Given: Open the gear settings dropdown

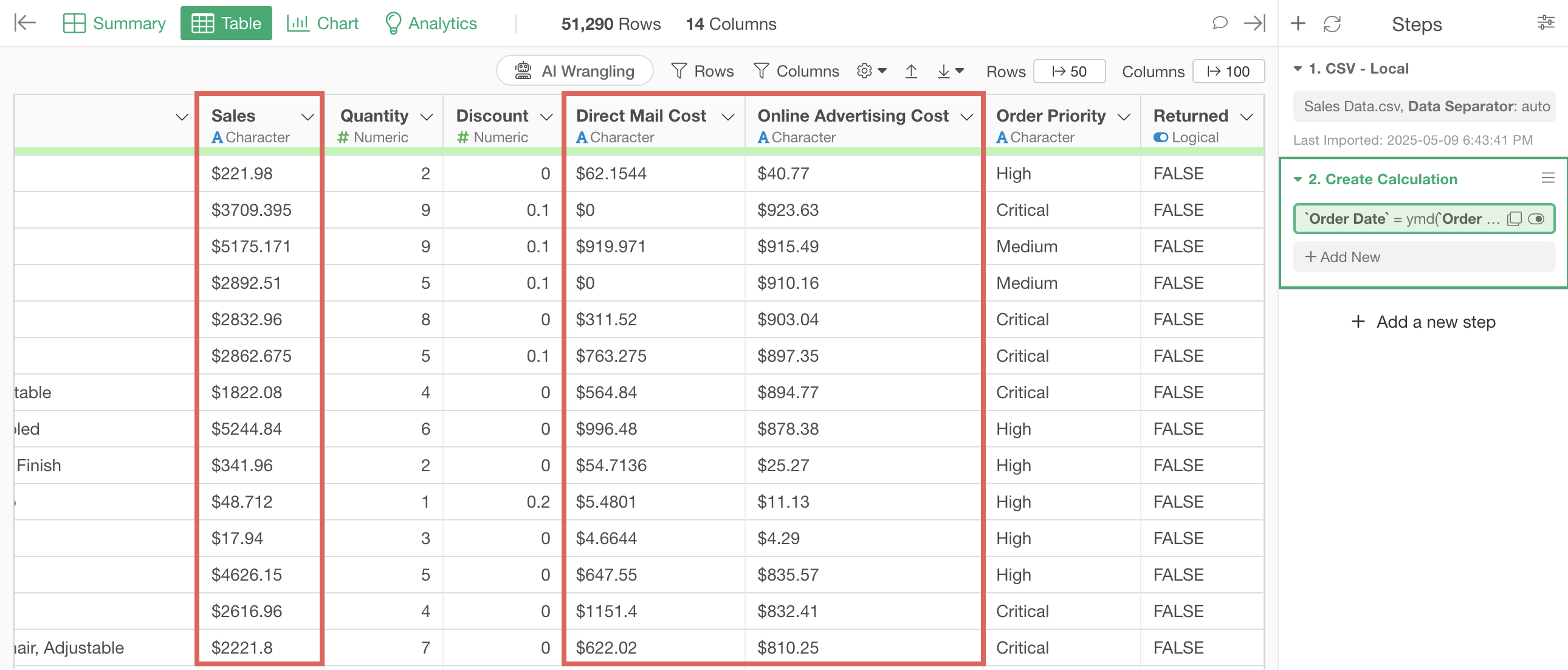Looking at the screenshot, I should [872, 71].
